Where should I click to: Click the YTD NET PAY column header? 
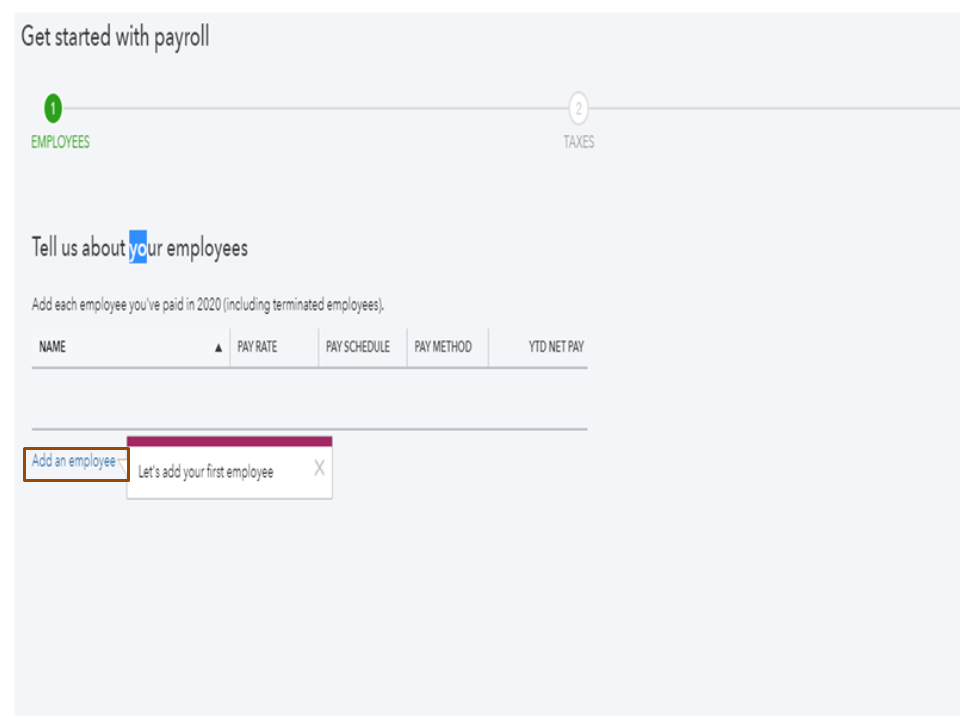[x=556, y=347]
